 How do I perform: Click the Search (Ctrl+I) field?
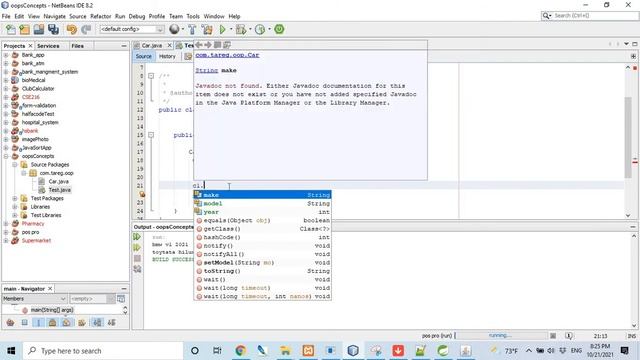(x=589, y=16)
